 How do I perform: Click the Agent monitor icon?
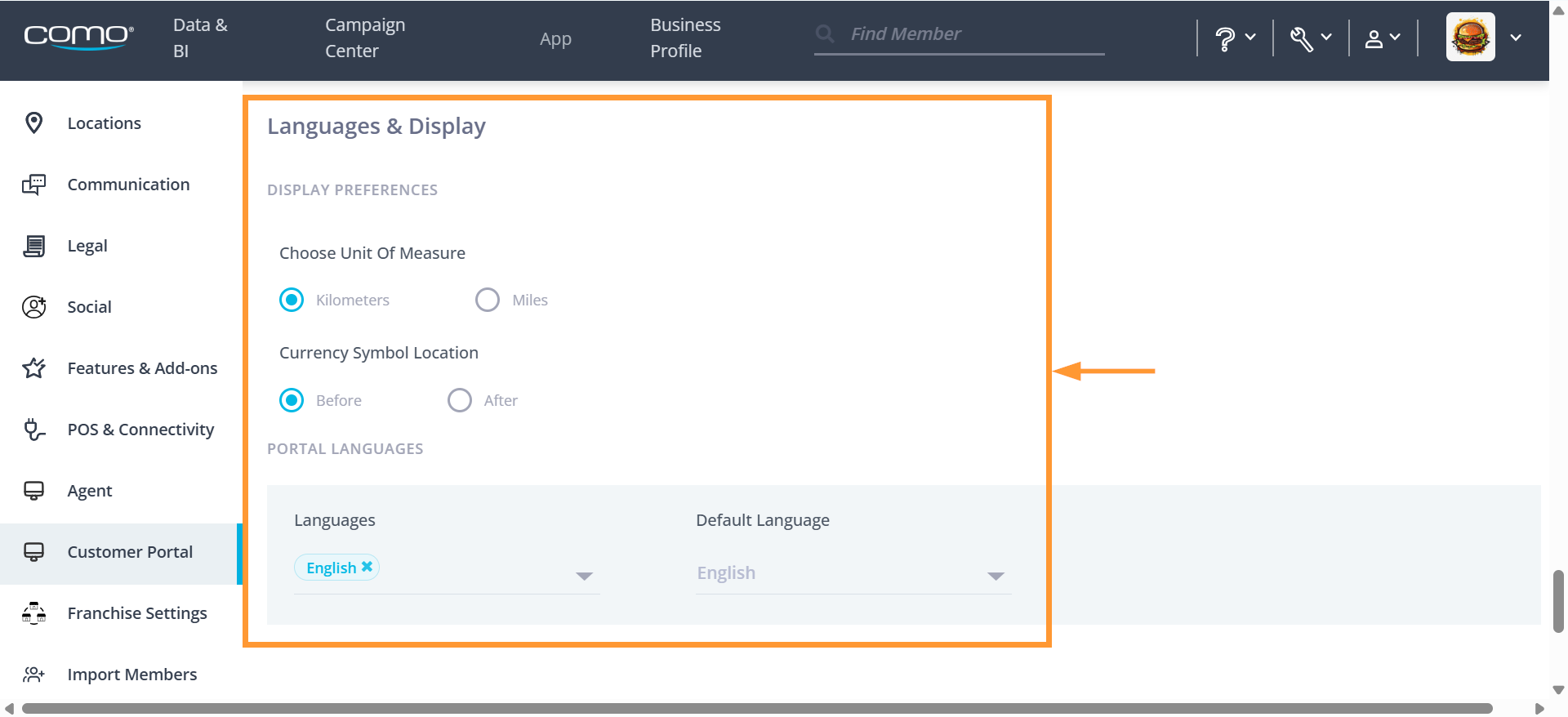pyautogui.click(x=33, y=491)
